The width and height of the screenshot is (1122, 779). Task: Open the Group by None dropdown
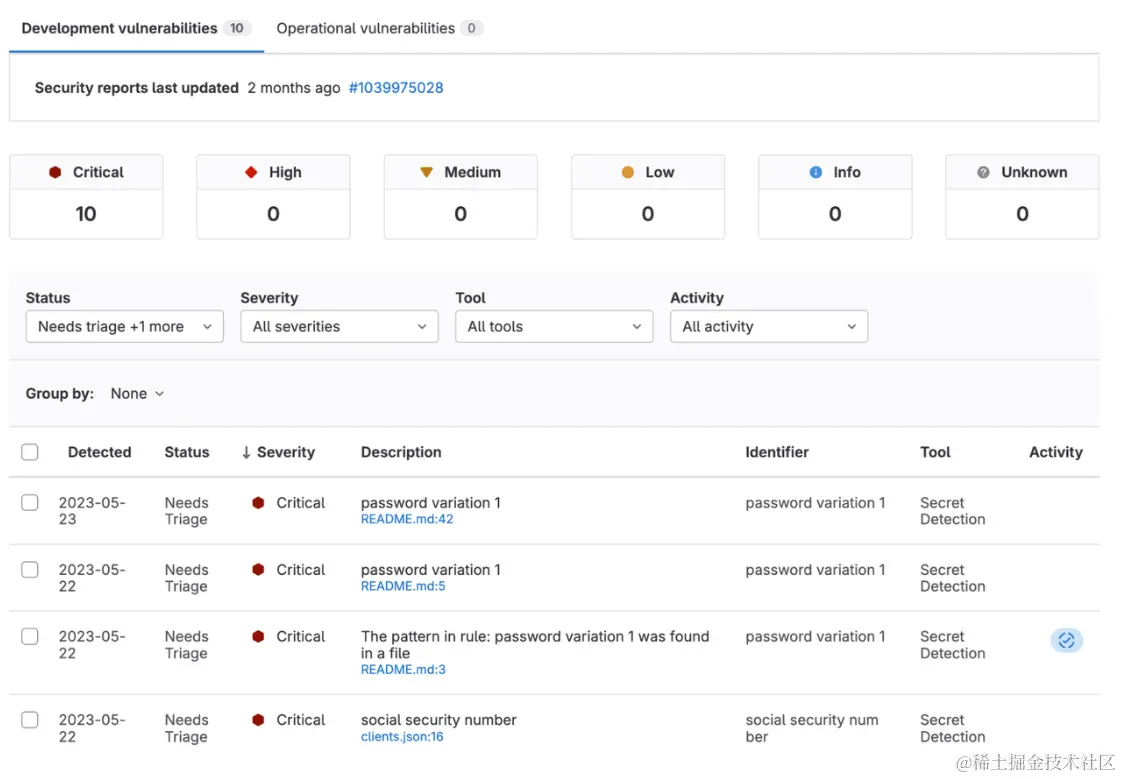click(x=137, y=394)
